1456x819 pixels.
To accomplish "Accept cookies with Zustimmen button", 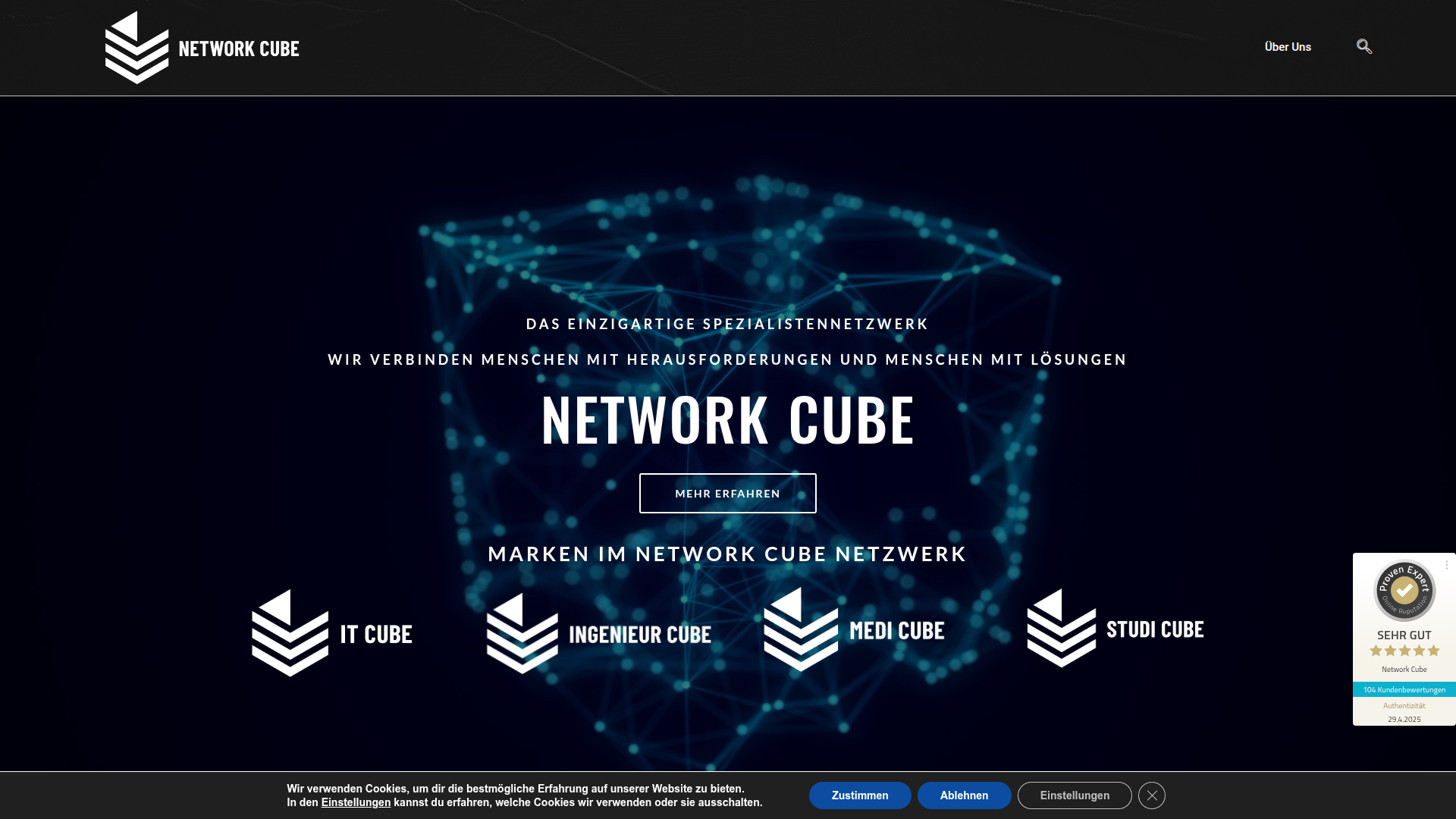I will pos(860,795).
